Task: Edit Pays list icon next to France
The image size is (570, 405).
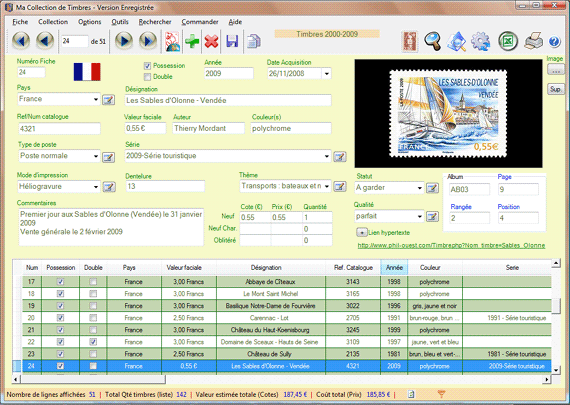Action: click(x=108, y=100)
